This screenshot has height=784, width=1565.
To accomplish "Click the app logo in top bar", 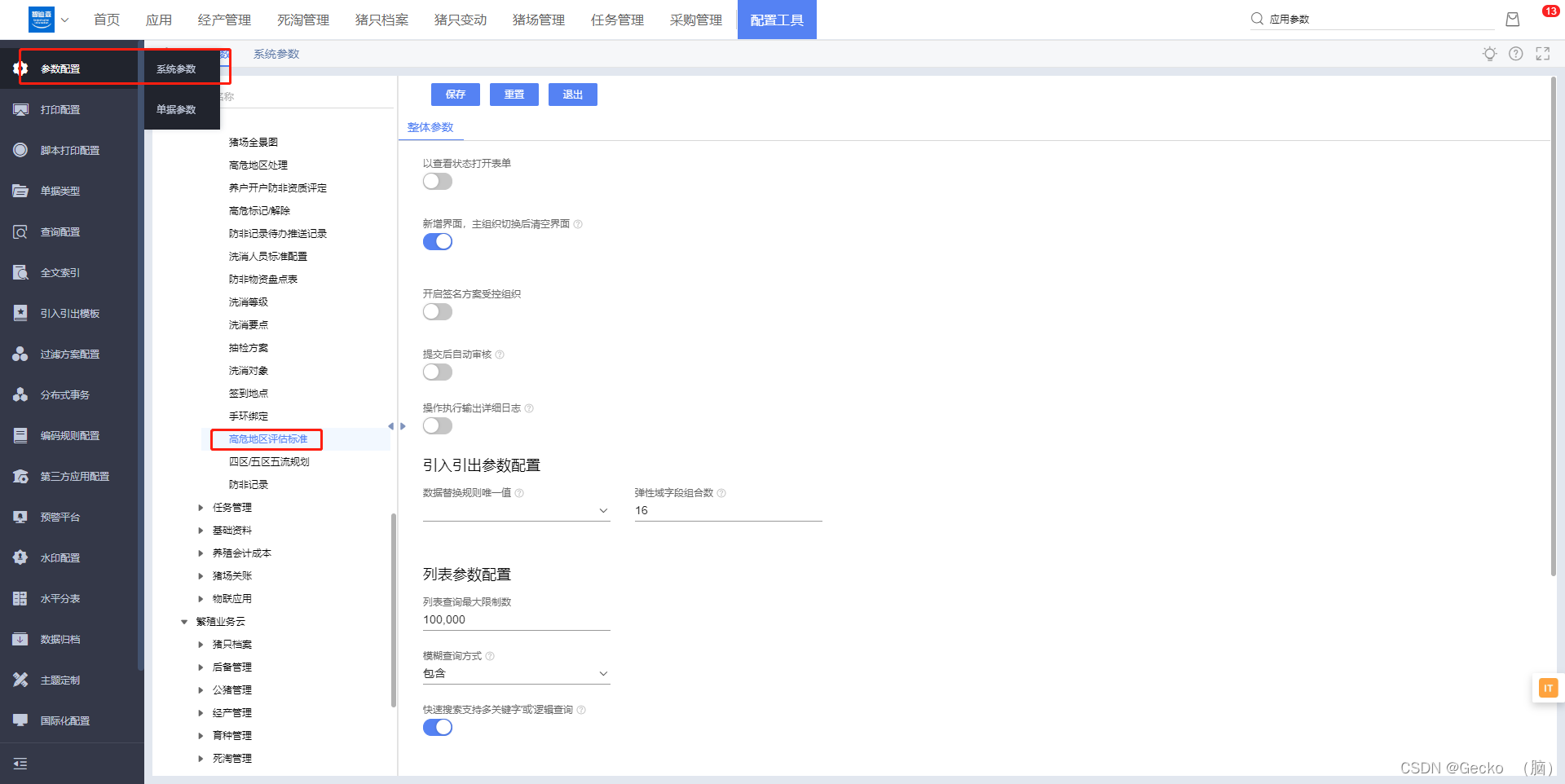I will (42, 20).
